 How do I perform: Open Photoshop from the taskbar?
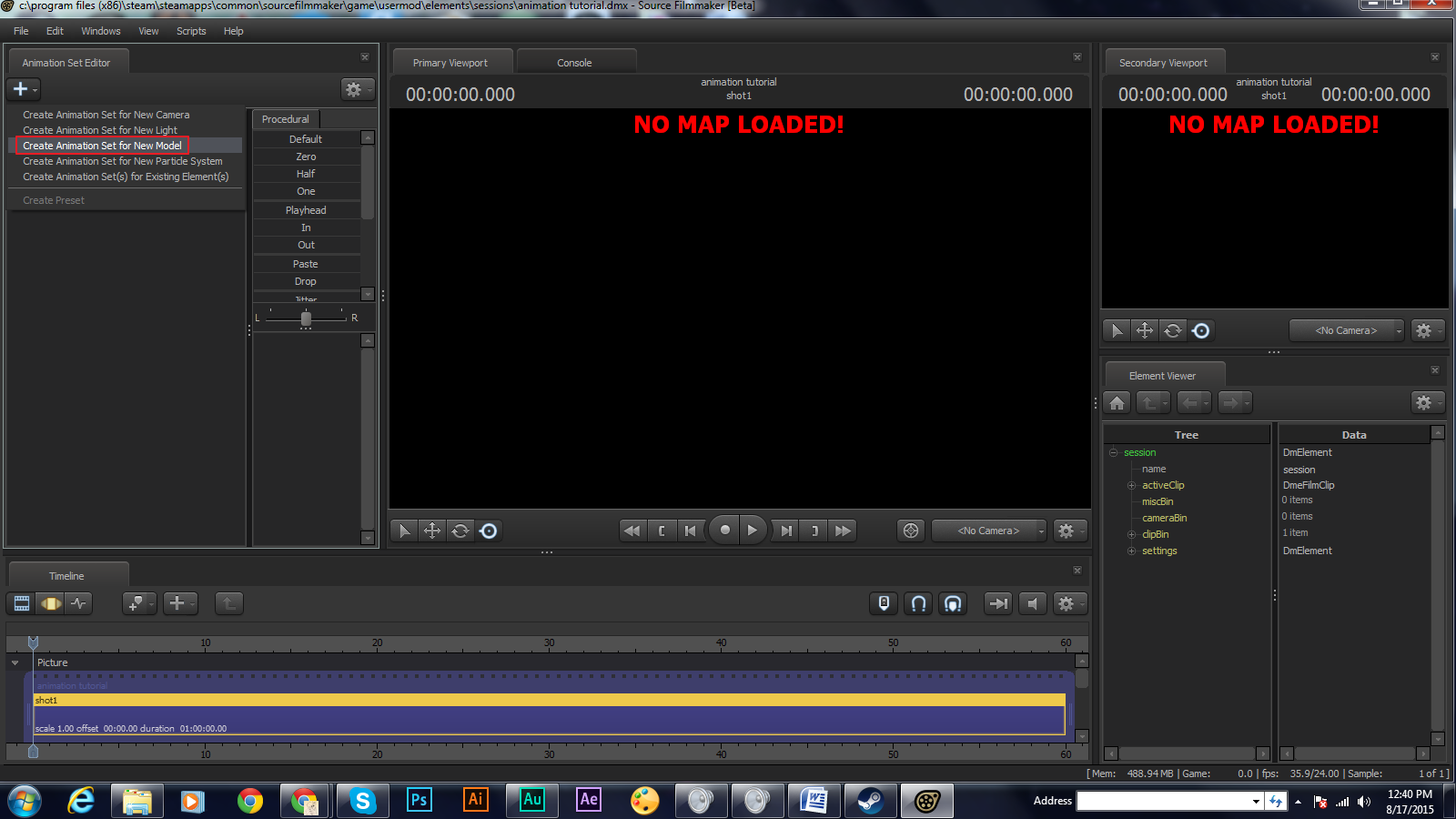(419, 801)
